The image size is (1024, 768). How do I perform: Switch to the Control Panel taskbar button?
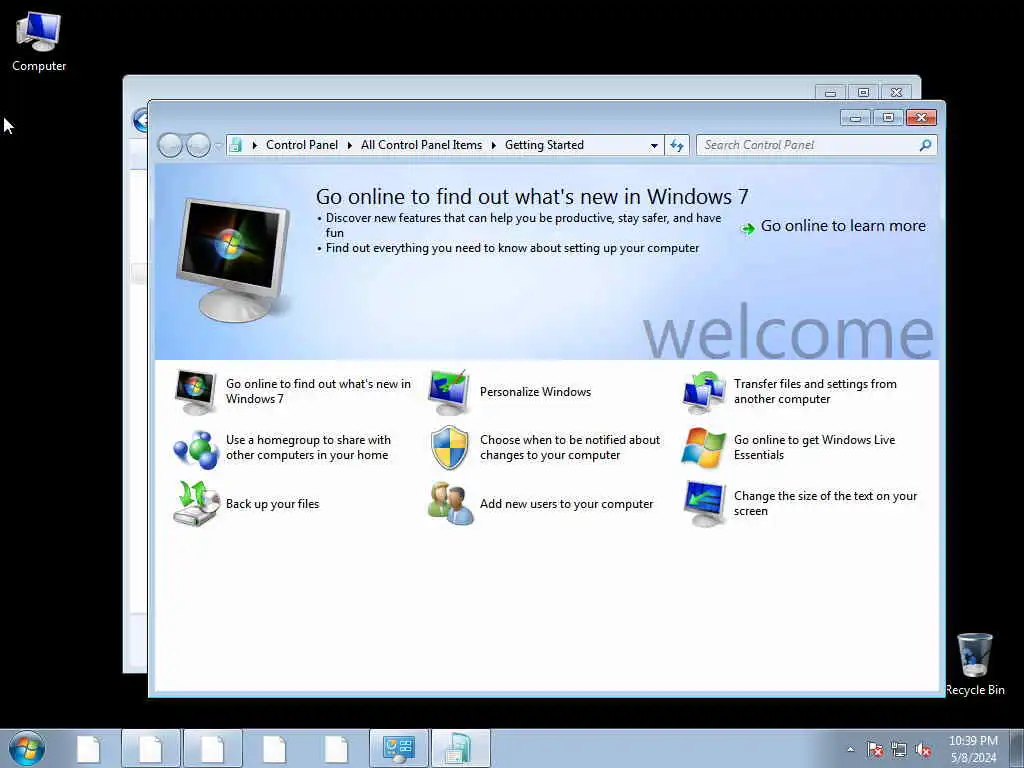pyautogui.click(x=398, y=748)
